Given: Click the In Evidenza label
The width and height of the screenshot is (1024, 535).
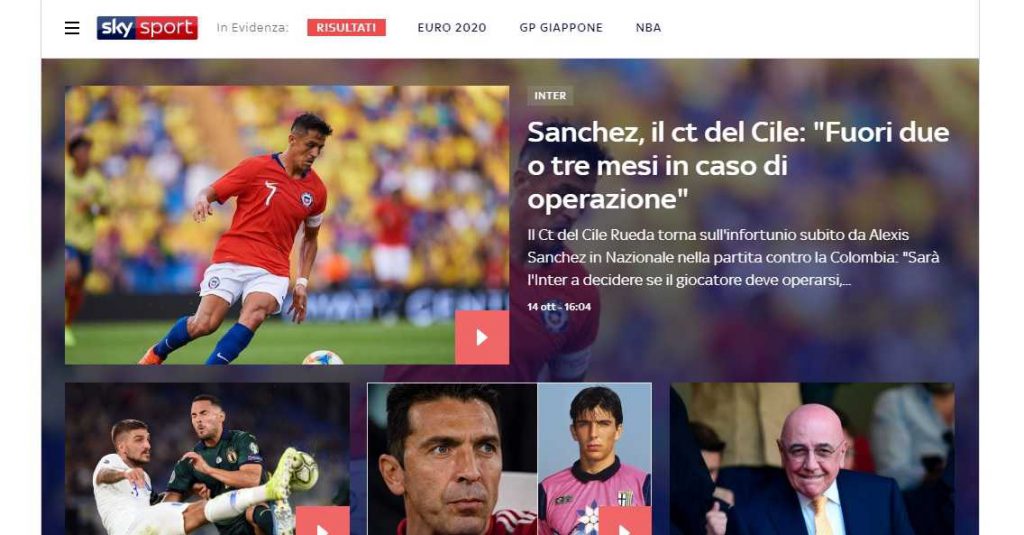Looking at the screenshot, I should 252,27.
